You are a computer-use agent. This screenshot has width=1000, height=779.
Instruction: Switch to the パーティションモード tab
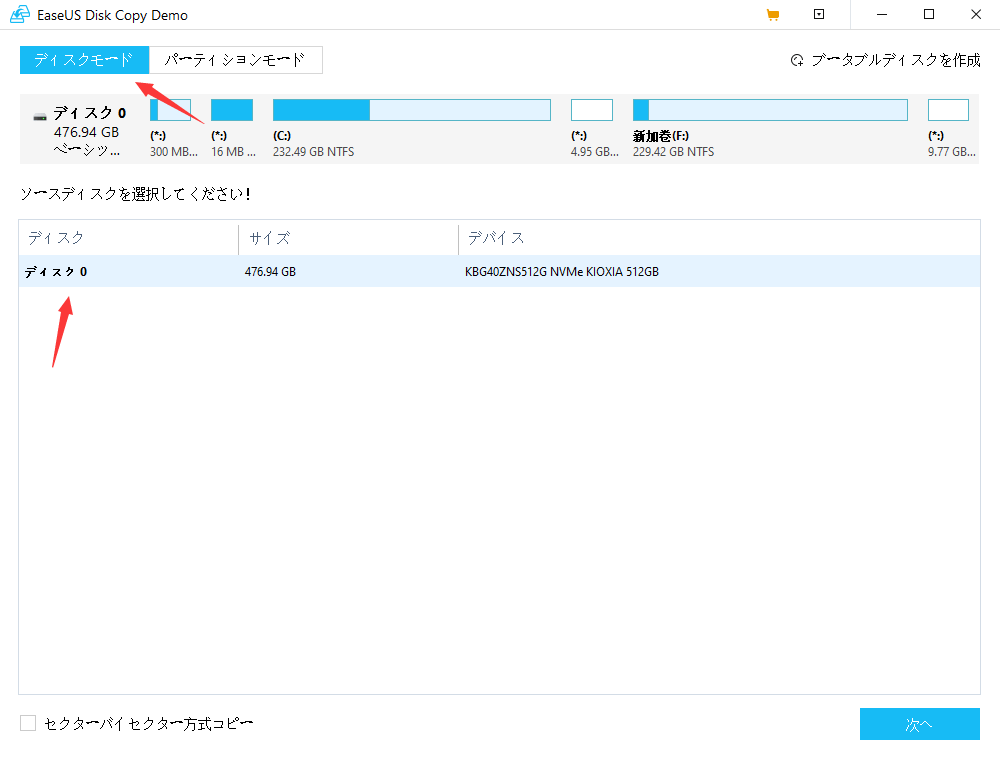[x=235, y=59]
